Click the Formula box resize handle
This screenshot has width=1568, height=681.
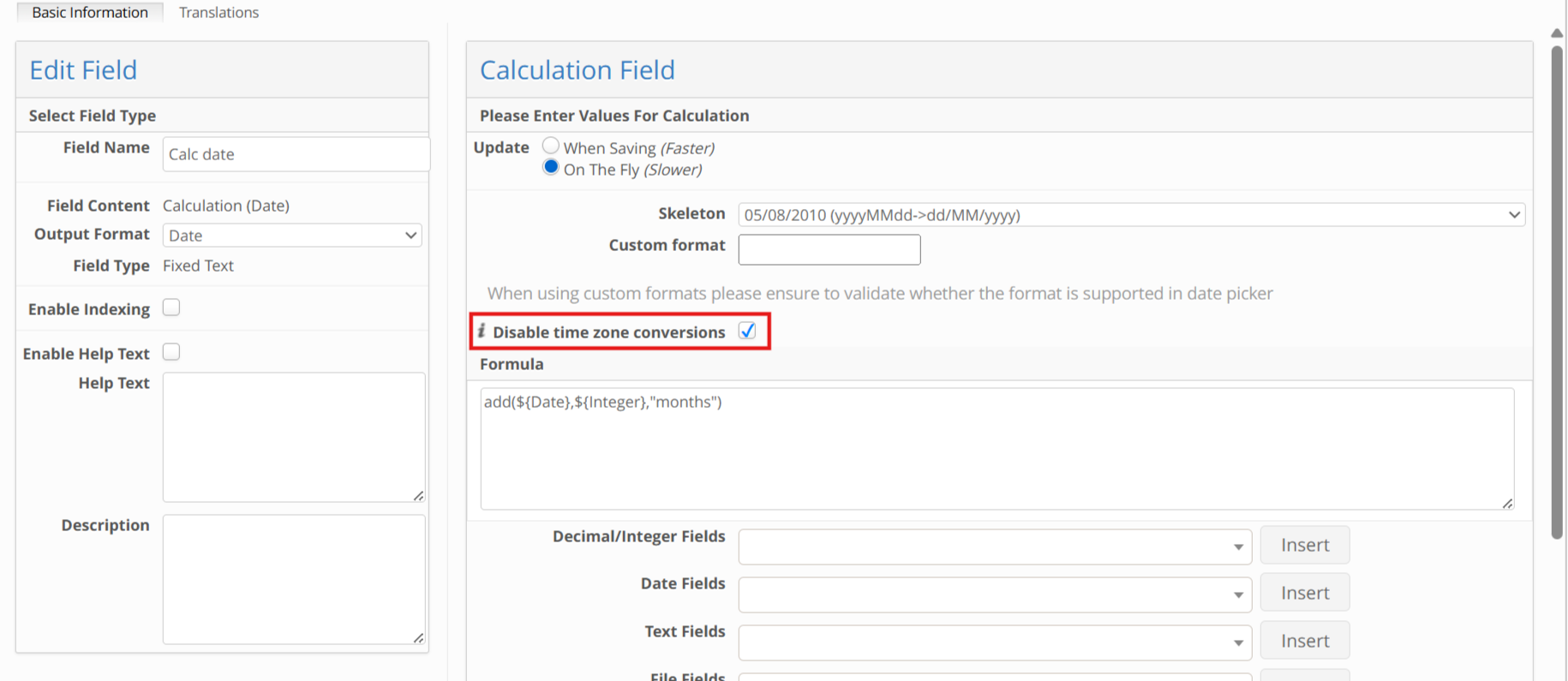pyautogui.click(x=1507, y=503)
